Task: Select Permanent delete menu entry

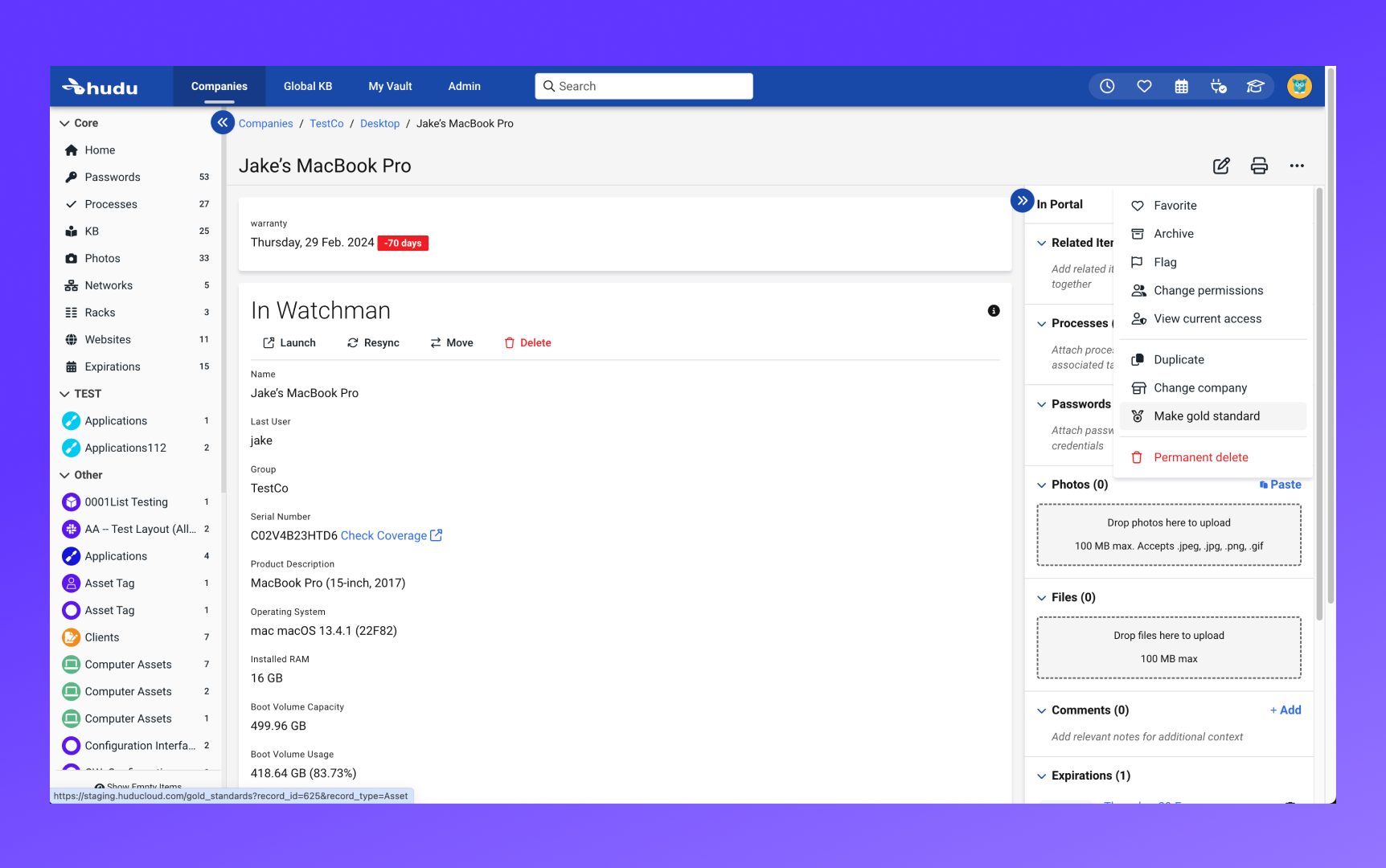Action: click(x=1212, y=457)
